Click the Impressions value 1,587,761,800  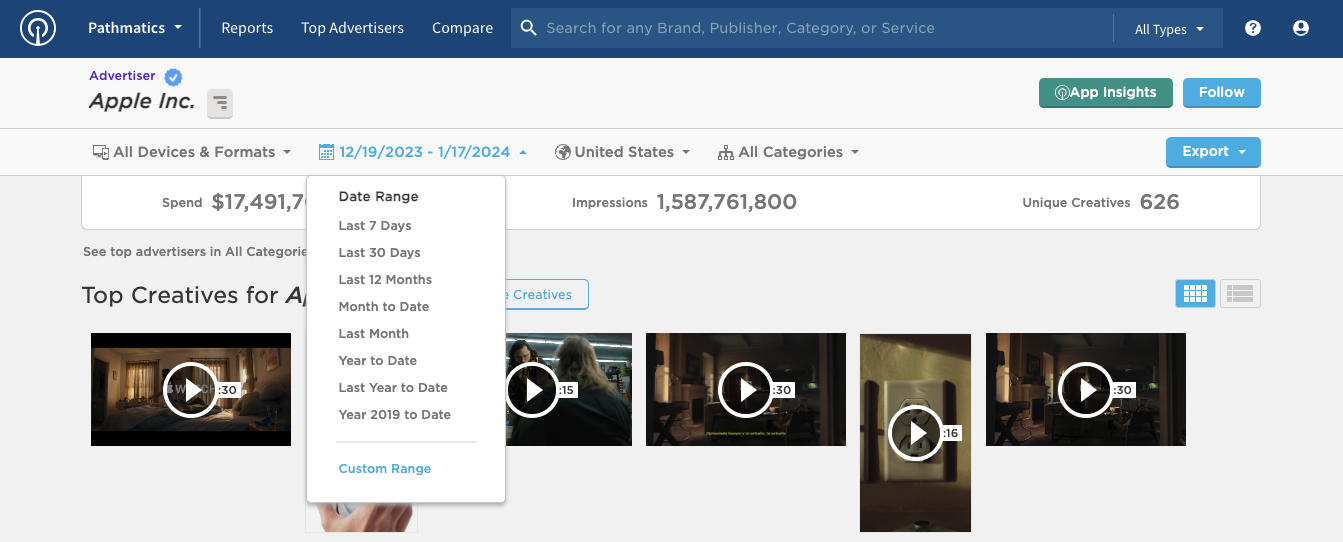(x=727, y=202)
